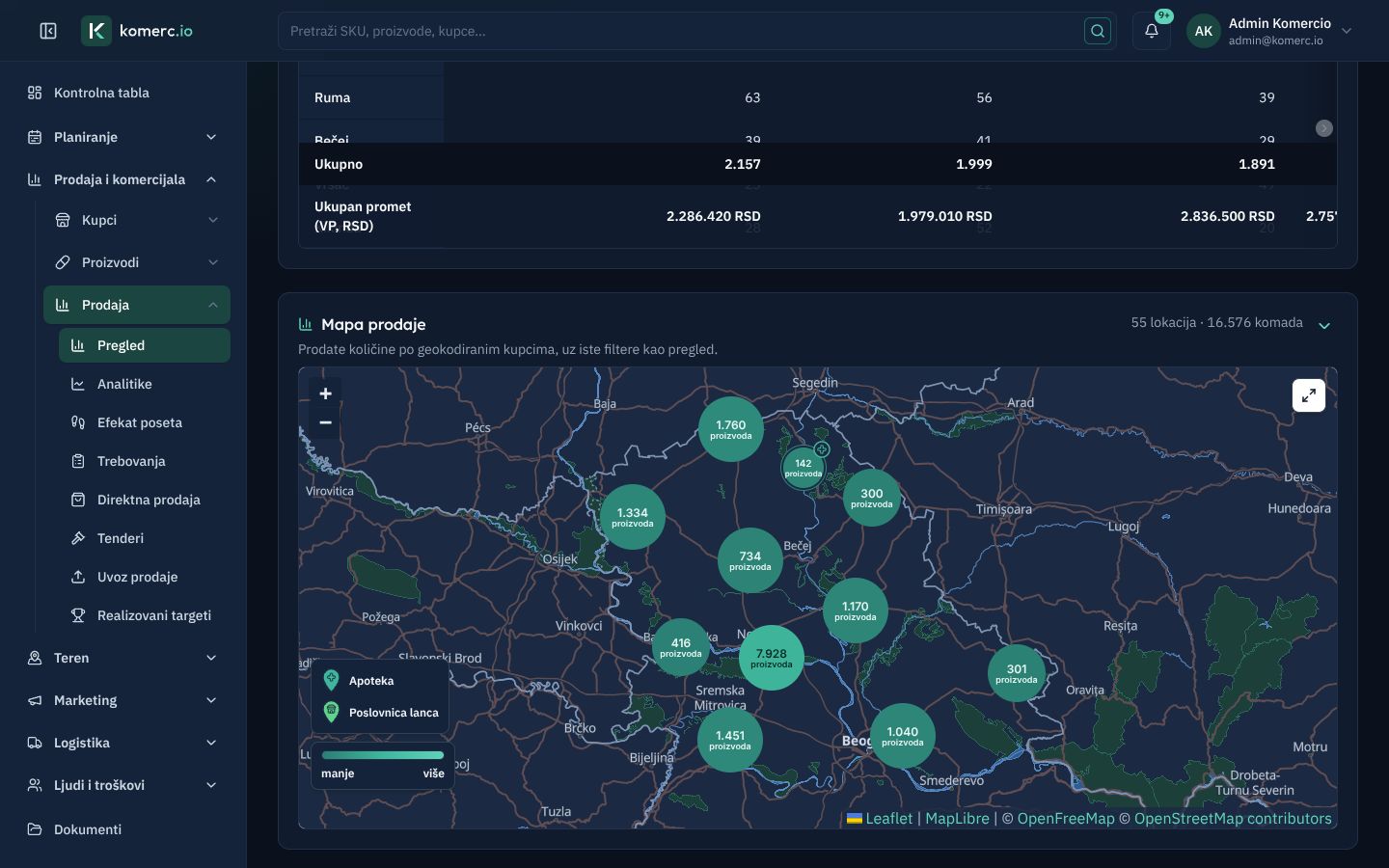The width and height of the screenshot is (1389, 868).
Task: Toggle the sidebar collapse icon
Action: click(x=48, y=31)
